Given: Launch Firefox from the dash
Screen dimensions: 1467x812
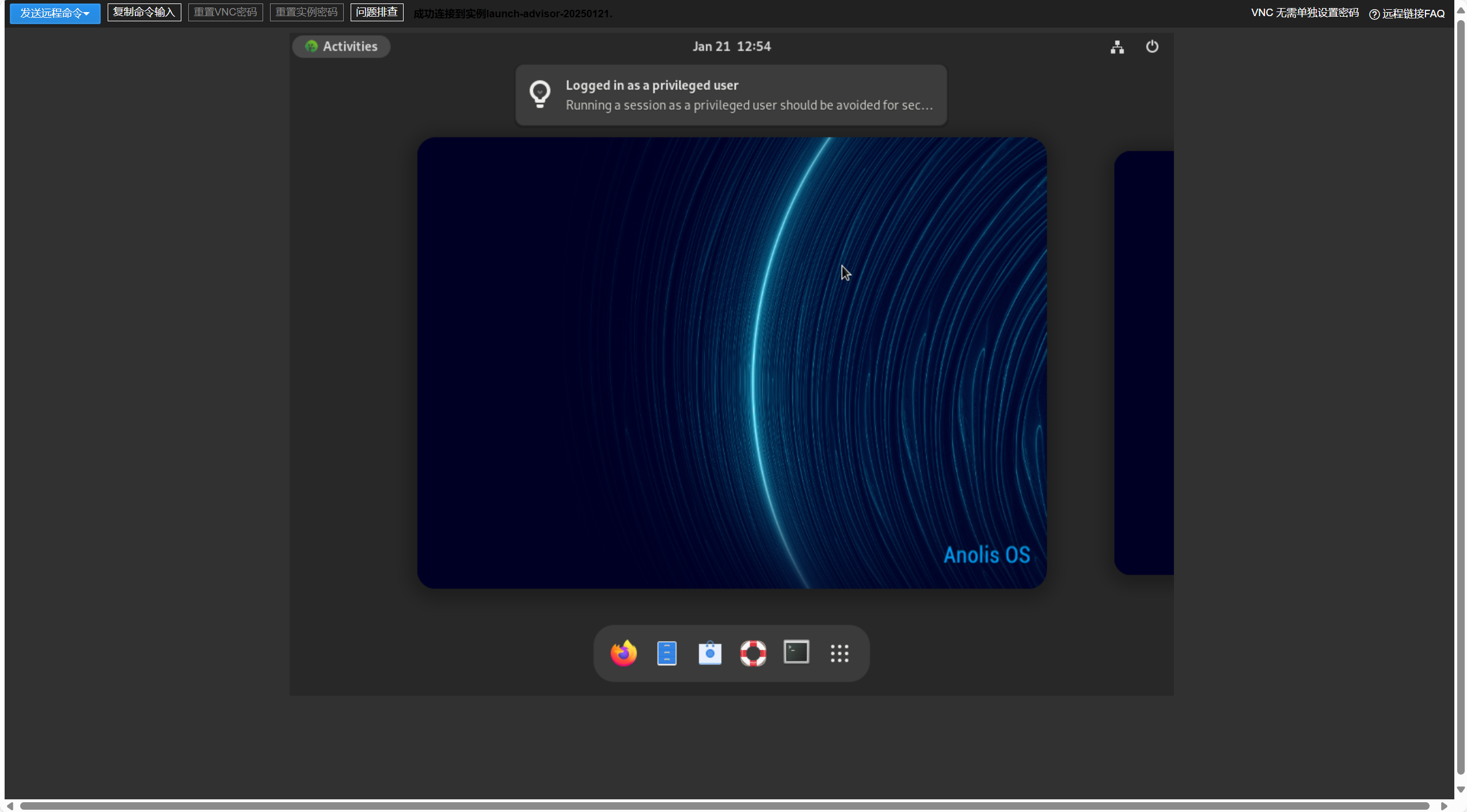Looking at the screenshot, I should pyautogui.click(x=624, y=653).
